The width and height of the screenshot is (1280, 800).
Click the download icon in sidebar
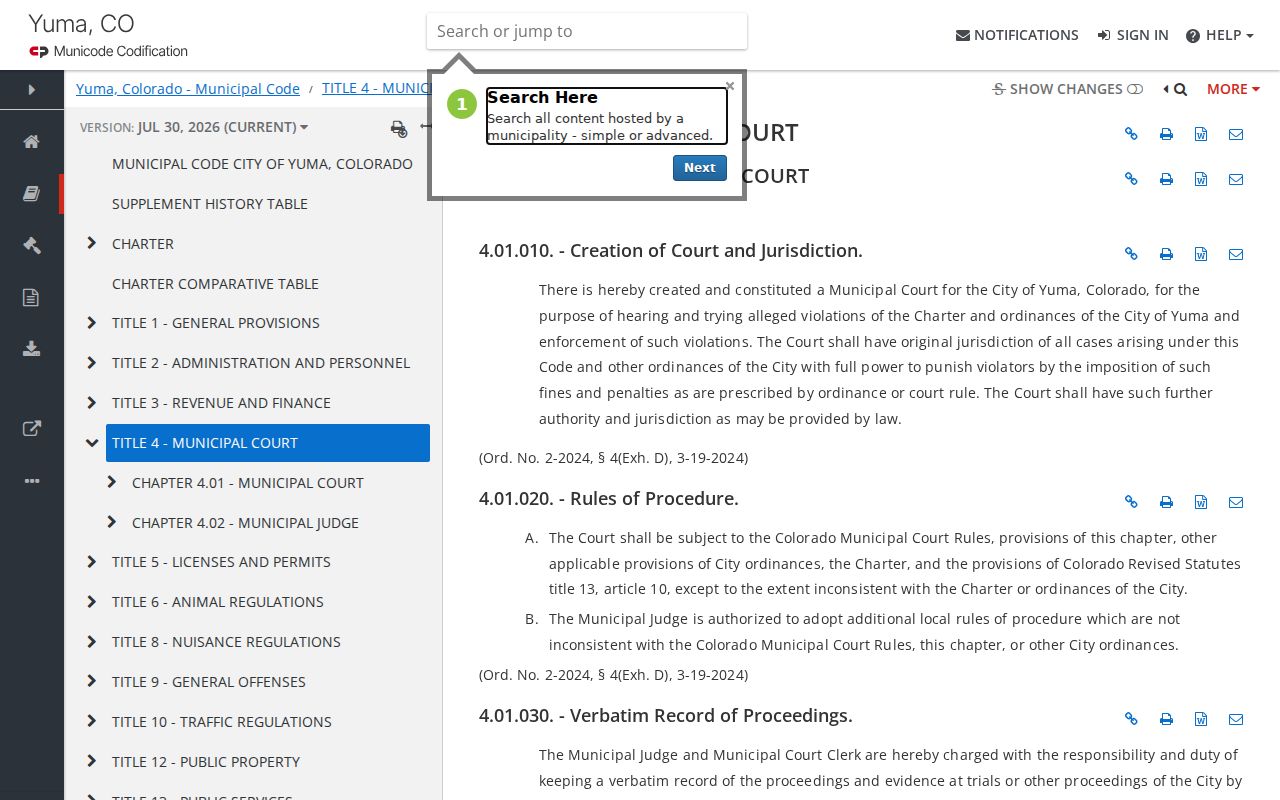click(x=32, y=349)
